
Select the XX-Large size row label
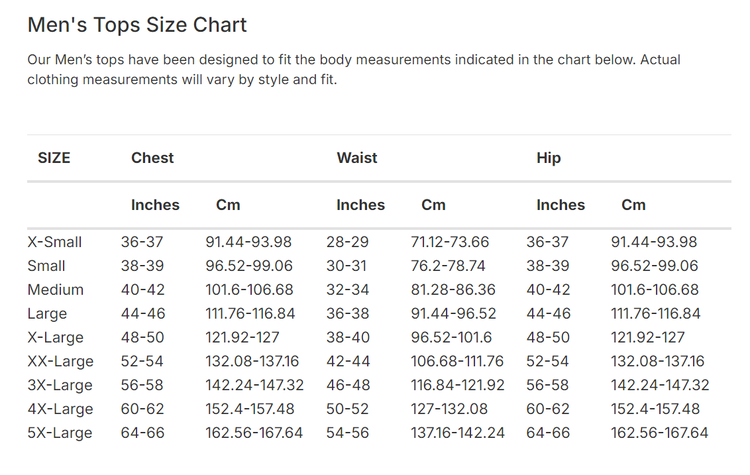[60, 362]
